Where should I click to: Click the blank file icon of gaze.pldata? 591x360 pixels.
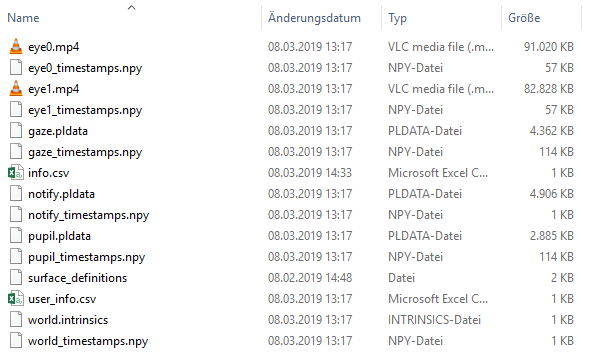(x=16, y=131)
